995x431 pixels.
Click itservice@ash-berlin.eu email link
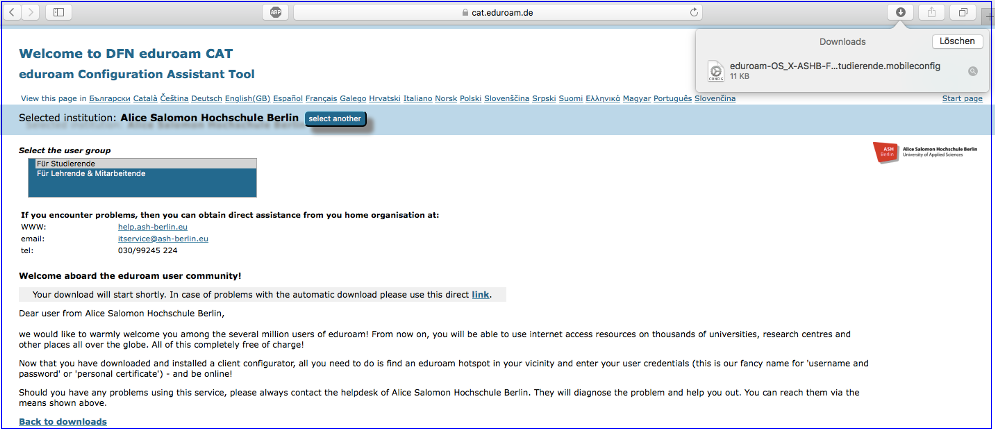163,239
